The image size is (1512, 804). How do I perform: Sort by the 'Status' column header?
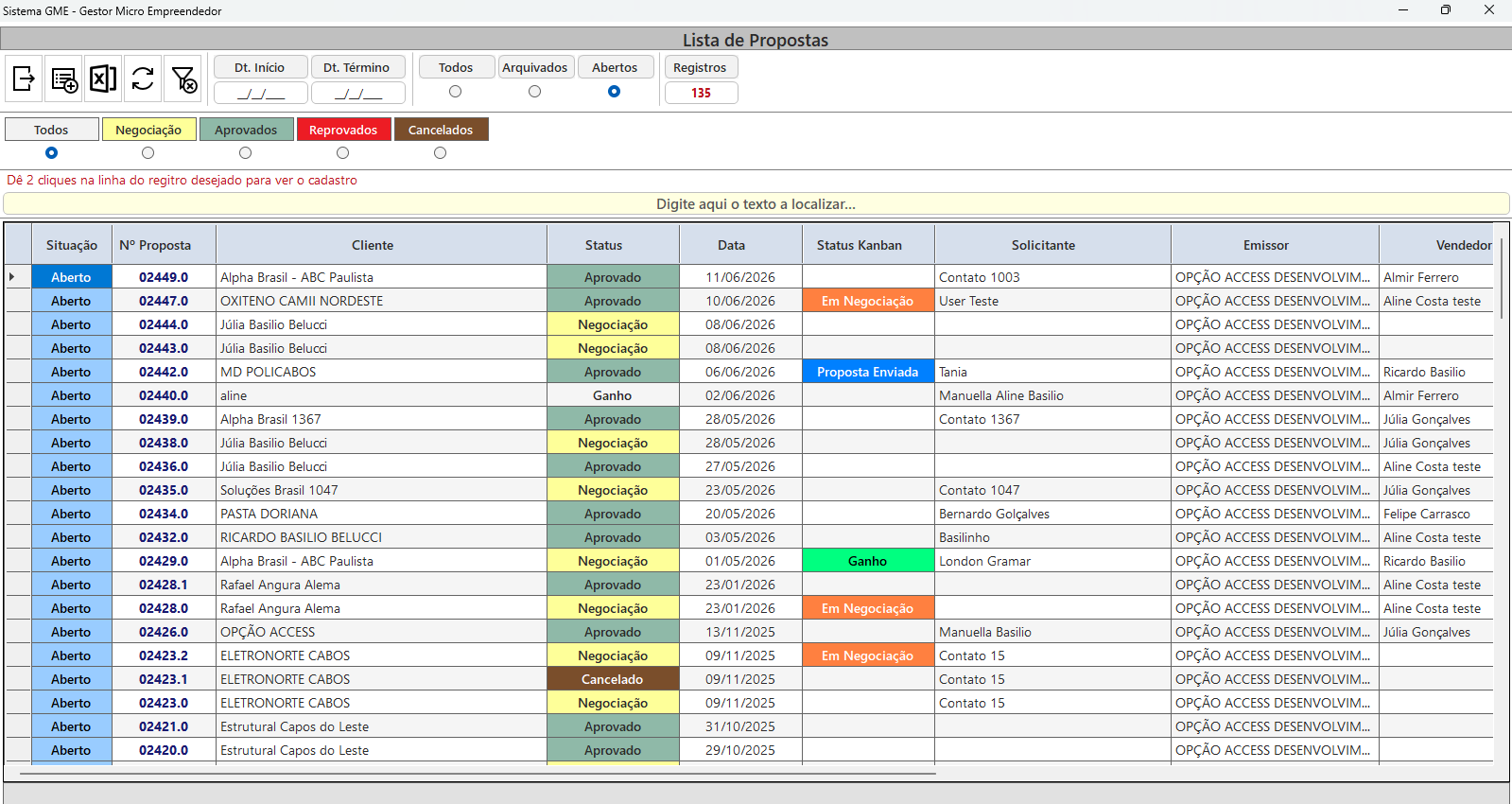coord(613,245)
